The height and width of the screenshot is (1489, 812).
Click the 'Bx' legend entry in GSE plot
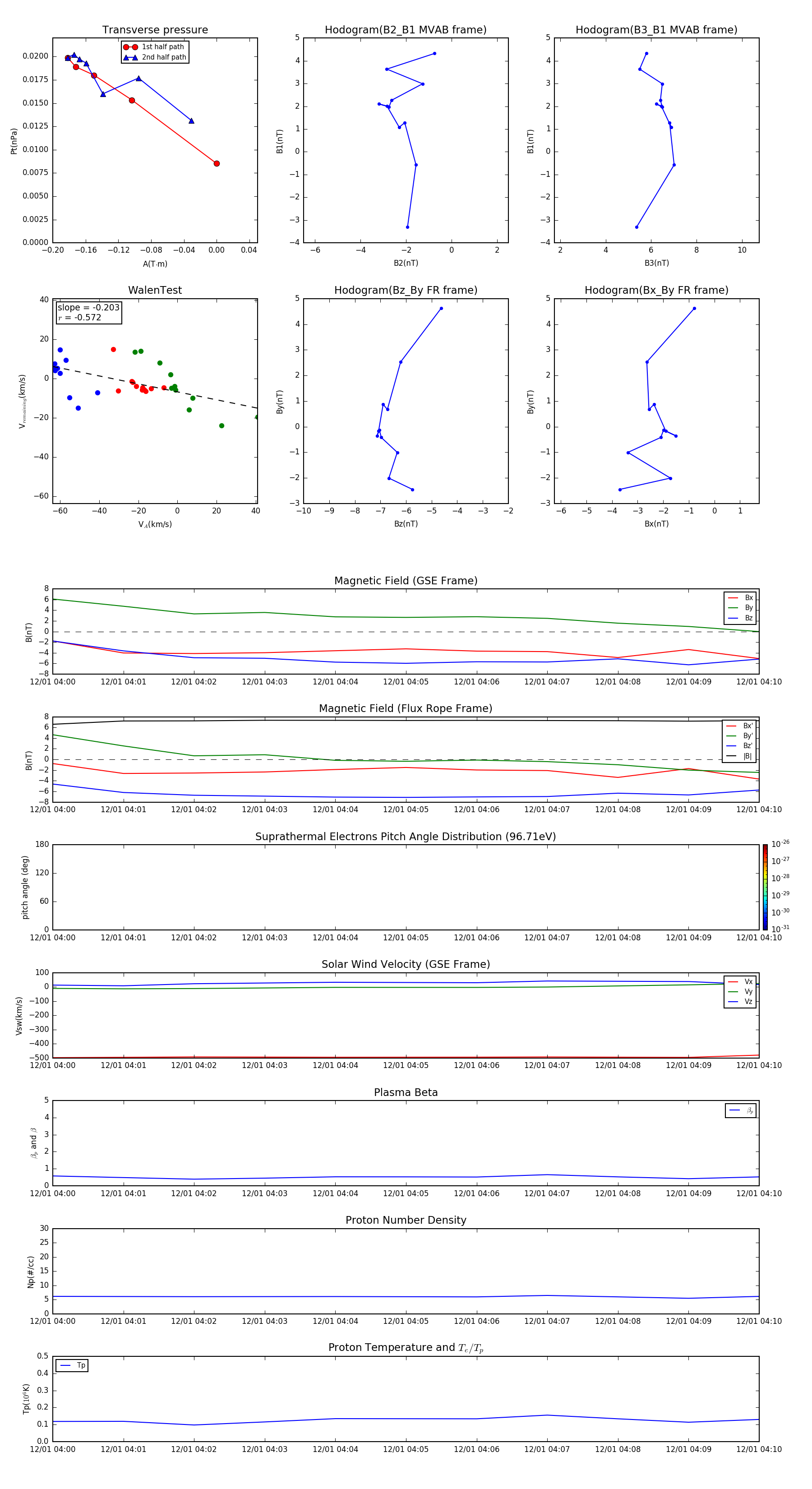[x=741, y=598]
